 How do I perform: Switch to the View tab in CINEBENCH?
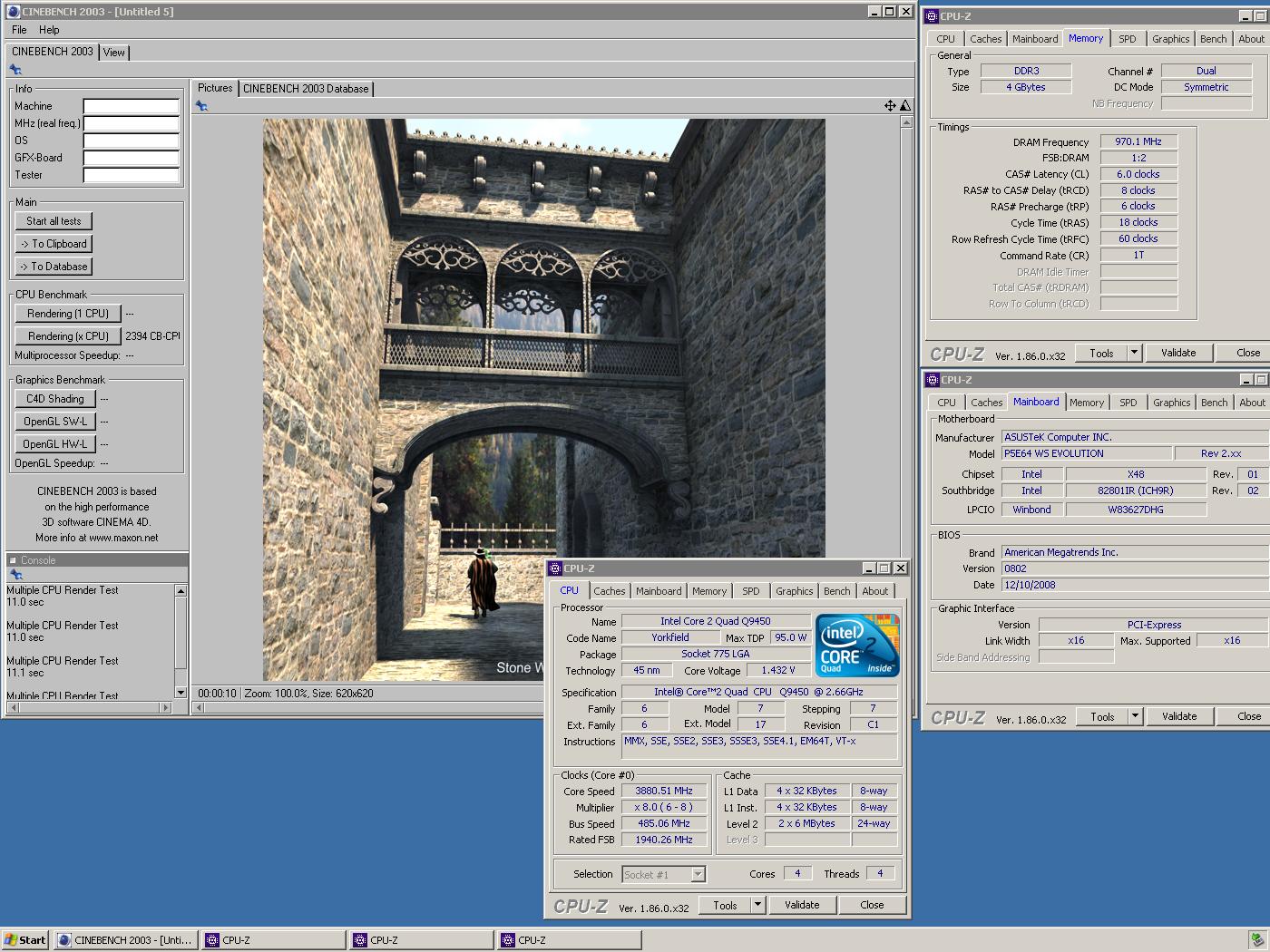point(114,53)
